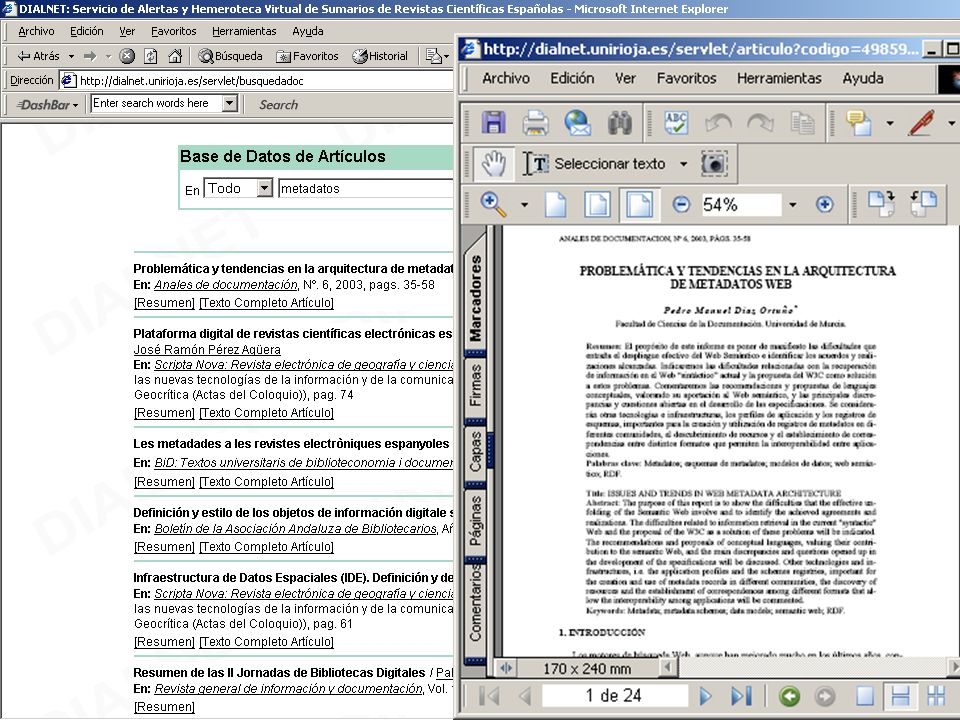Screen dimensions: 960x720
Task: Jump to the last page of the PDF
Action: [x=741, y=696]
